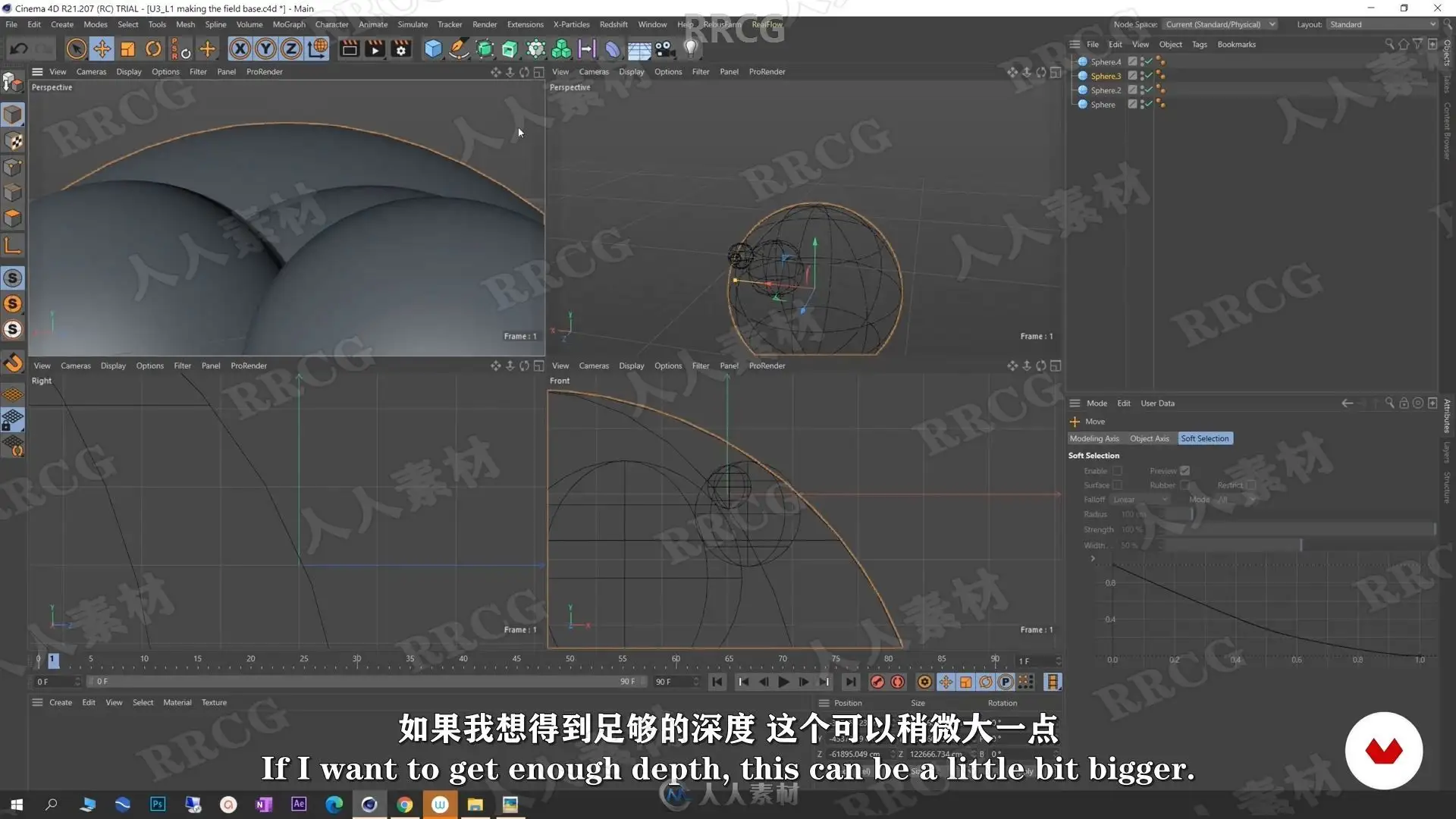Select the Texture mode checkerboard icon

tap(13, 141)
